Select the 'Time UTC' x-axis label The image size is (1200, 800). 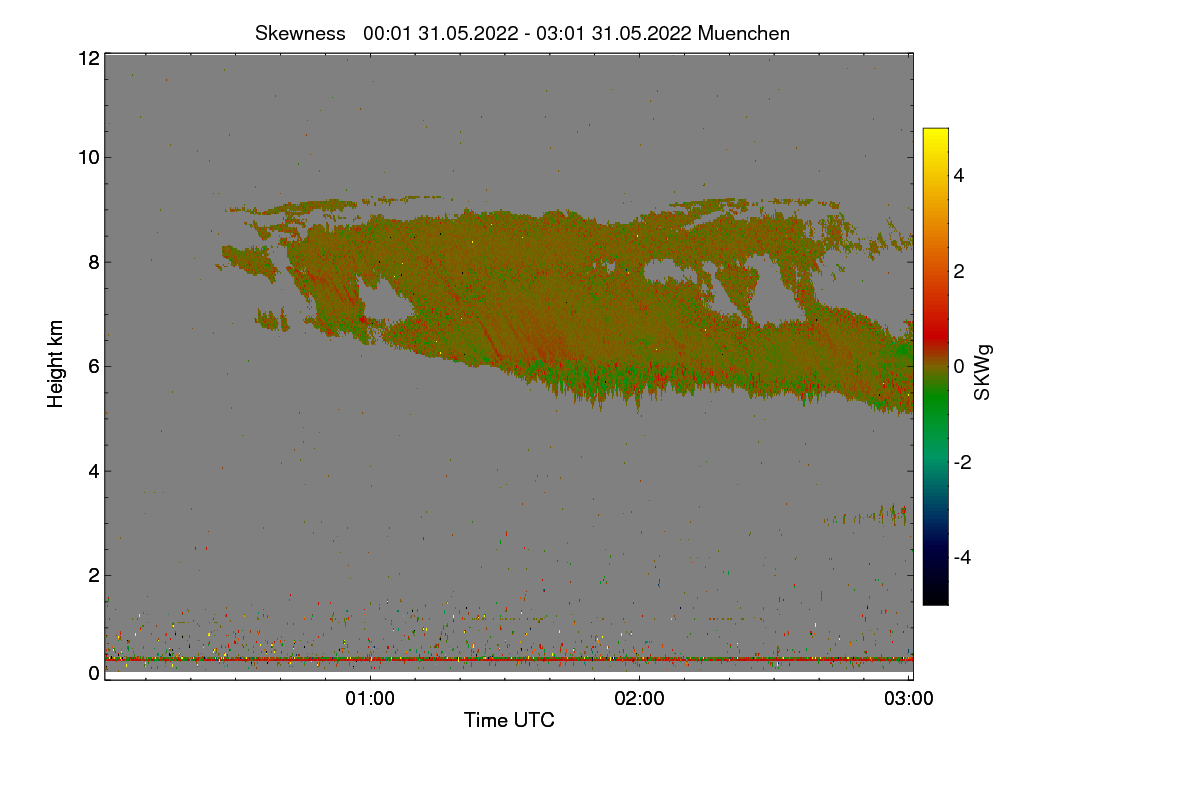click(509, 720)
